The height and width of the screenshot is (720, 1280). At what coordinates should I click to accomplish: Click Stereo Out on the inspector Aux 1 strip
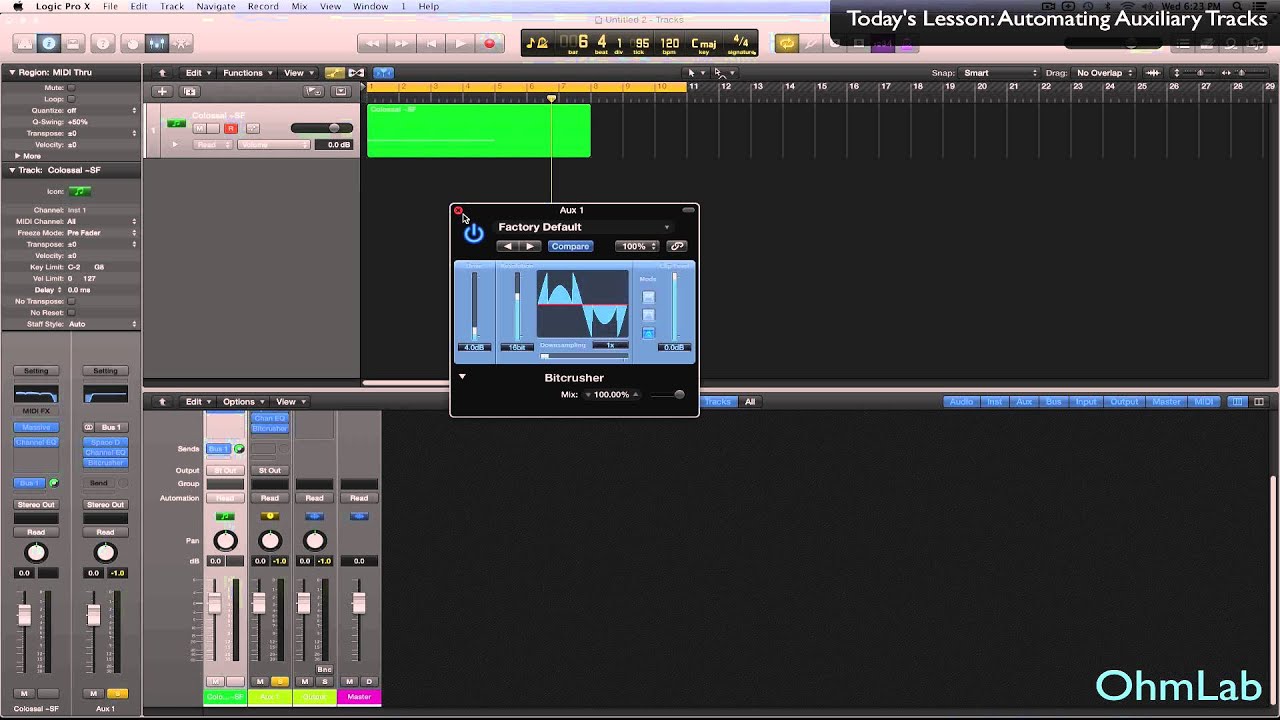point(105,505)
